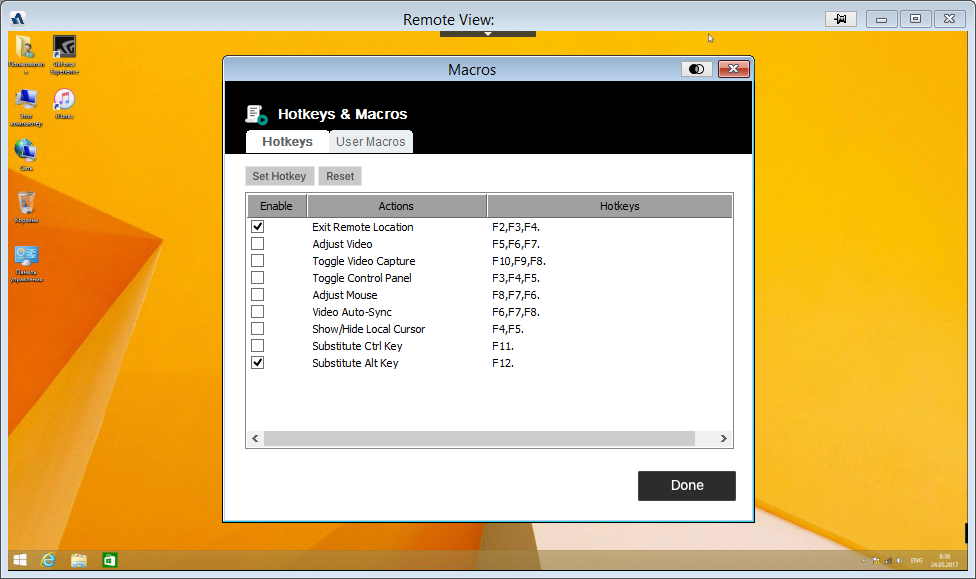
Task: Open the green Store icon in the taskbar
Action: [x=110, y=560]
